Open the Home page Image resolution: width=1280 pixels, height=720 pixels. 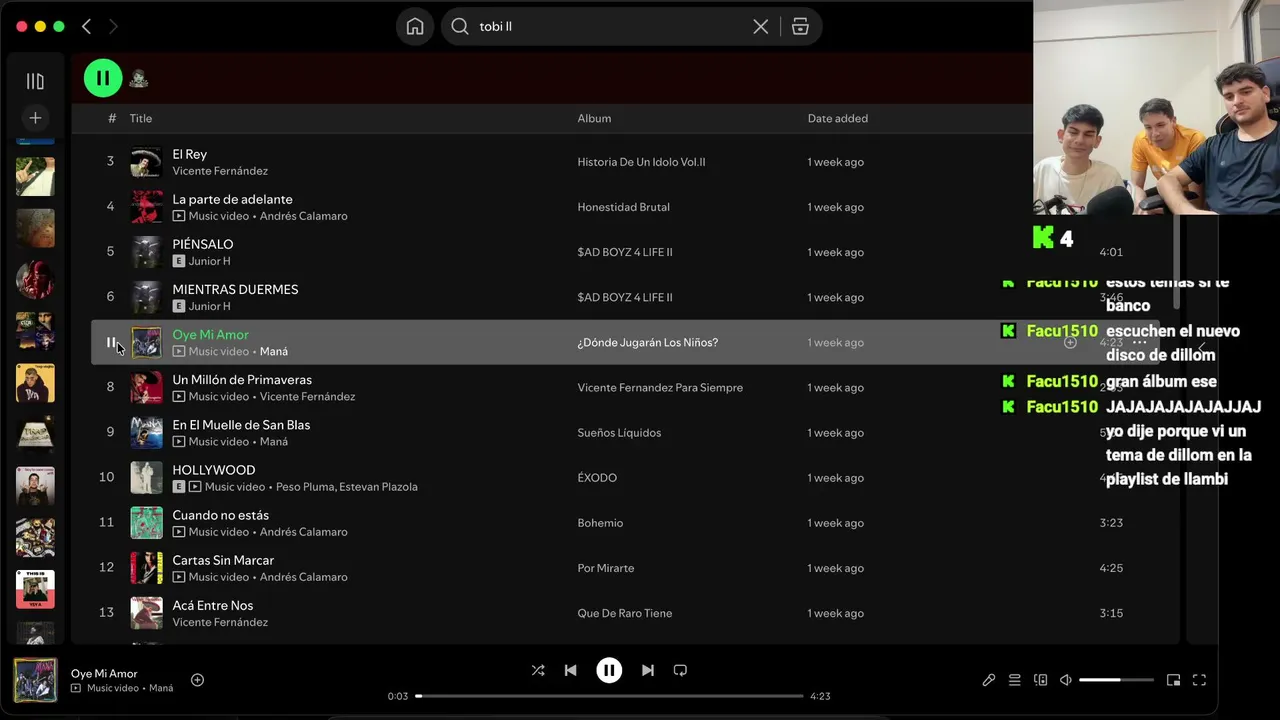[x=415, y=27]
